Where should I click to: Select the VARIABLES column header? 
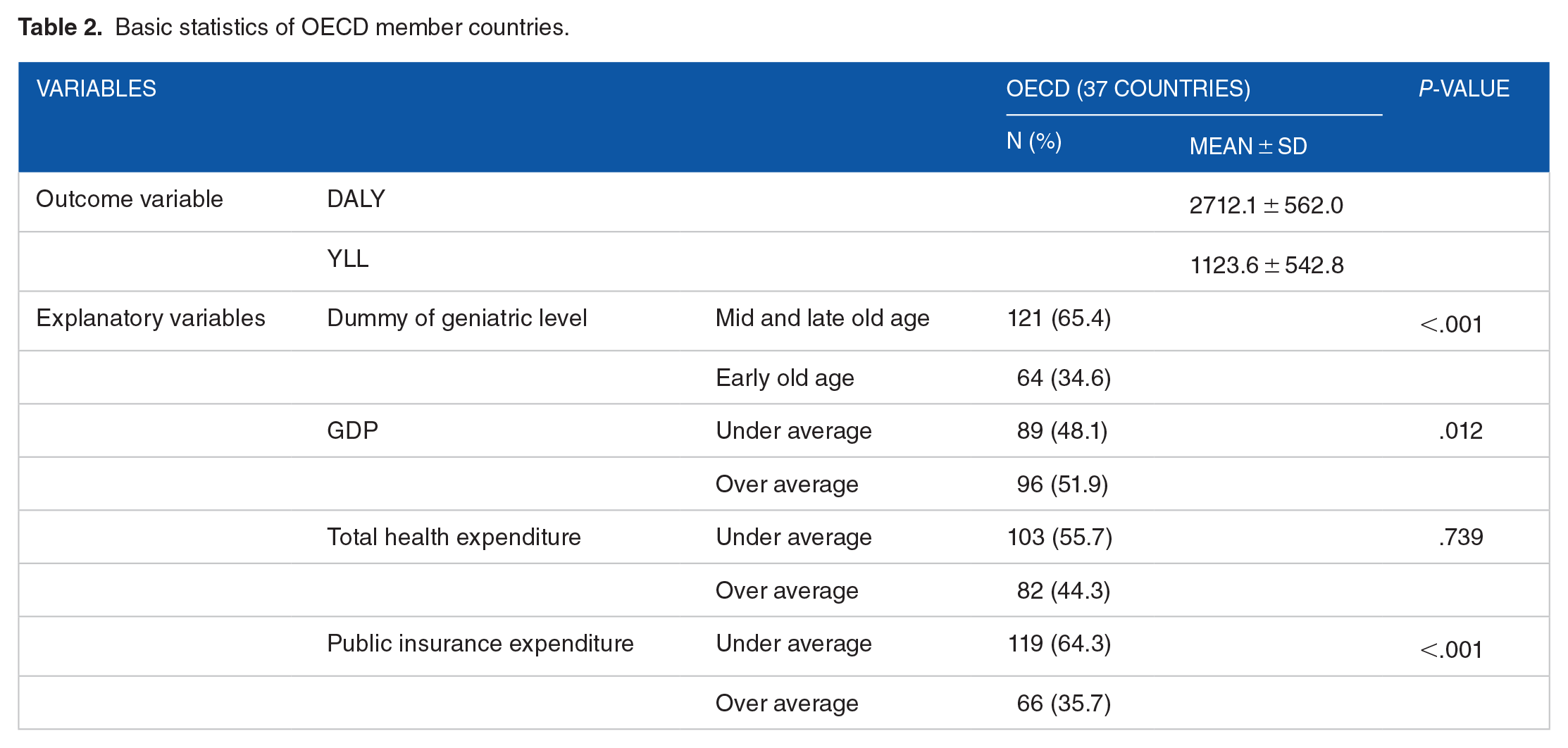(x=97, y=89)
